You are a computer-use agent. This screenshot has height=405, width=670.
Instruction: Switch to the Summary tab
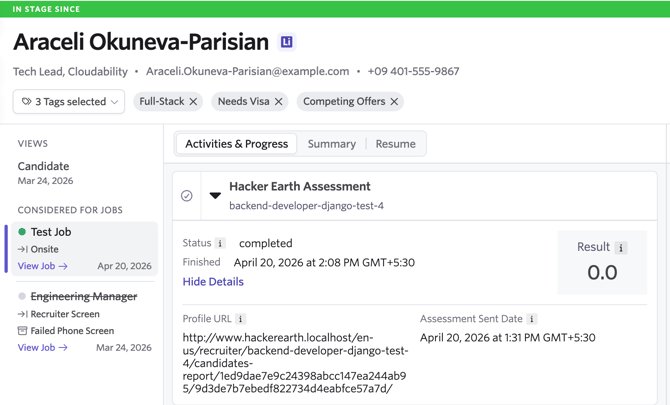click(332, 144)
